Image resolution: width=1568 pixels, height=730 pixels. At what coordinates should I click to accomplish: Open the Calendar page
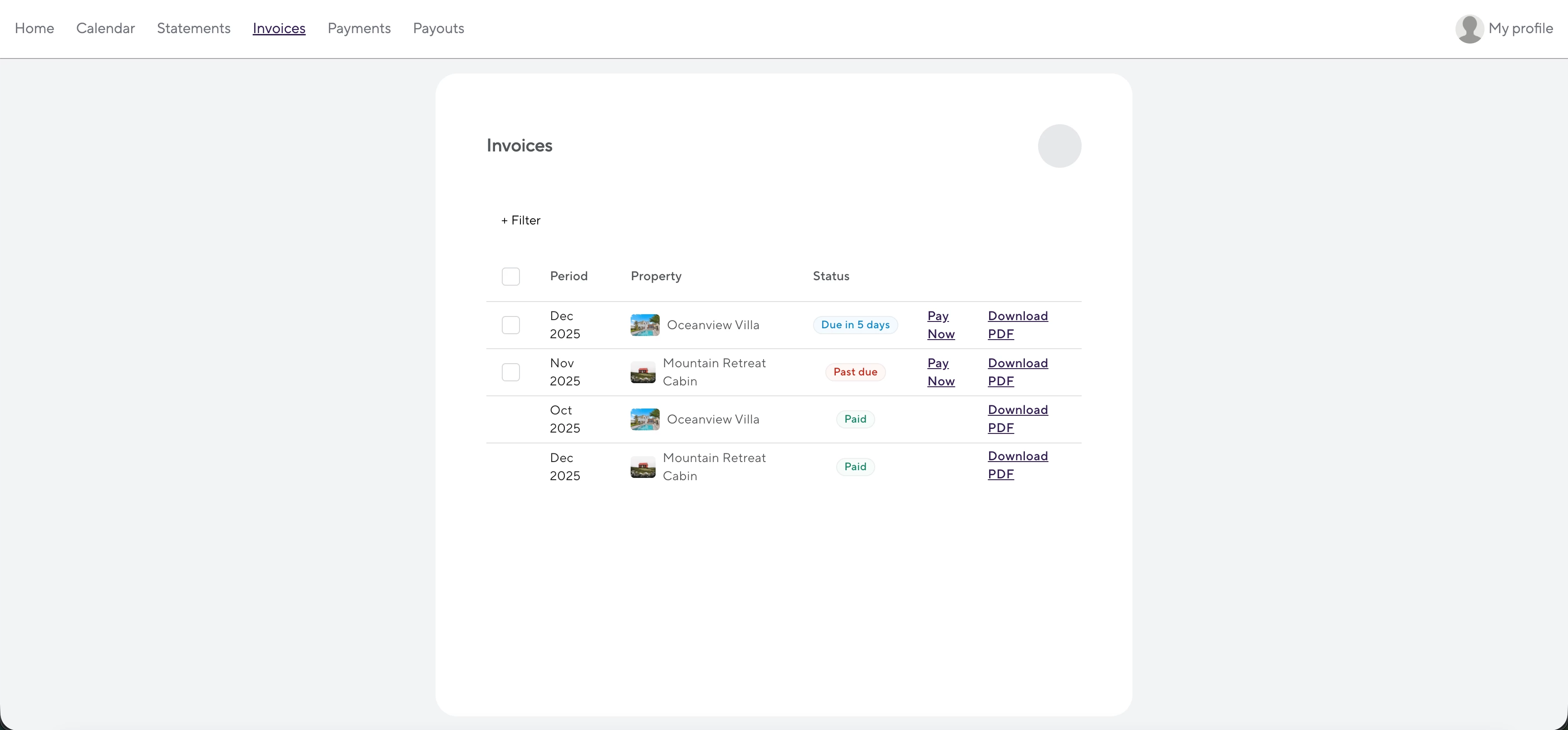(105, 29)
